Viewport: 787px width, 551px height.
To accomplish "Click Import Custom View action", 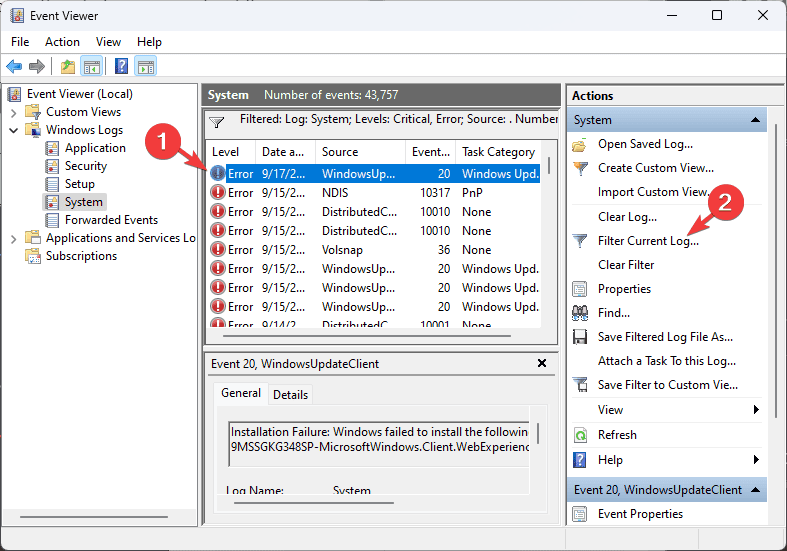I will pos(652,192).
